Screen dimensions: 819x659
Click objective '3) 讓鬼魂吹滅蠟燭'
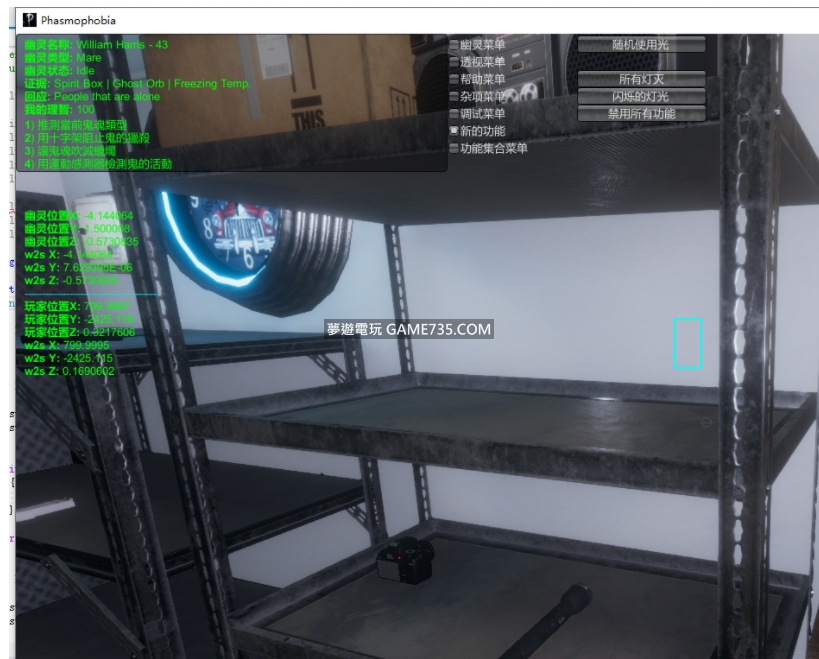click(70, 151)
